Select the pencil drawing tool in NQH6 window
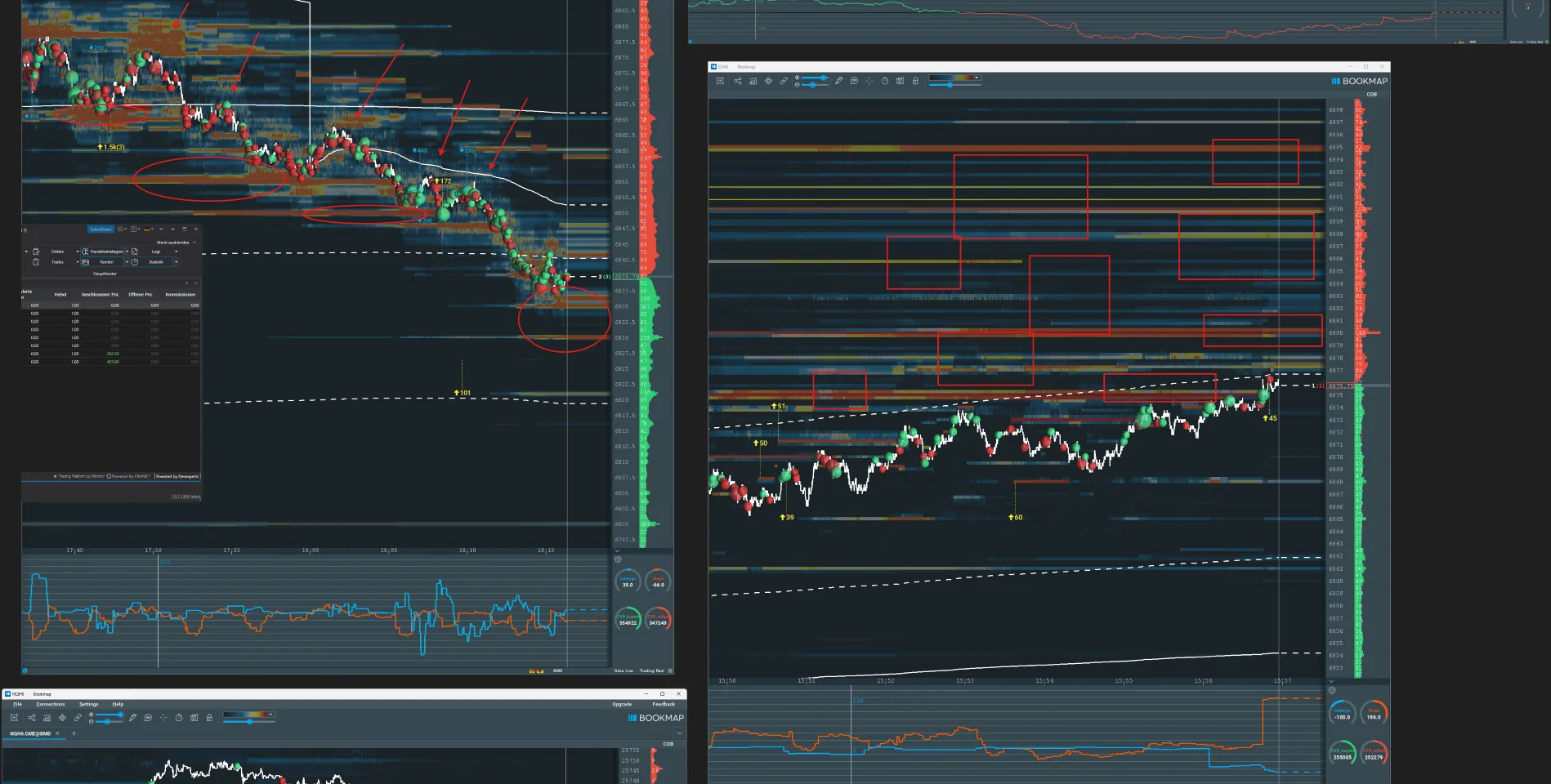The image size is (1551, 784). click(x=132, y=718)
